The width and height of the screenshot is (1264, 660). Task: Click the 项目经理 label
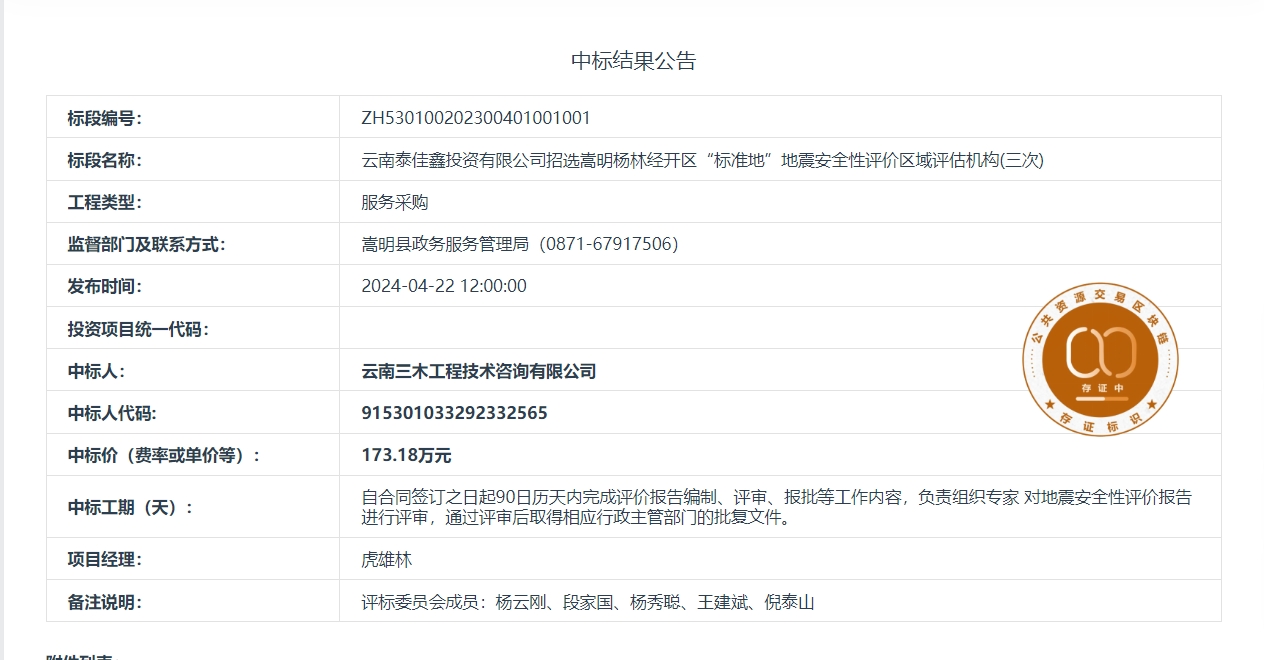click(105, 560)
